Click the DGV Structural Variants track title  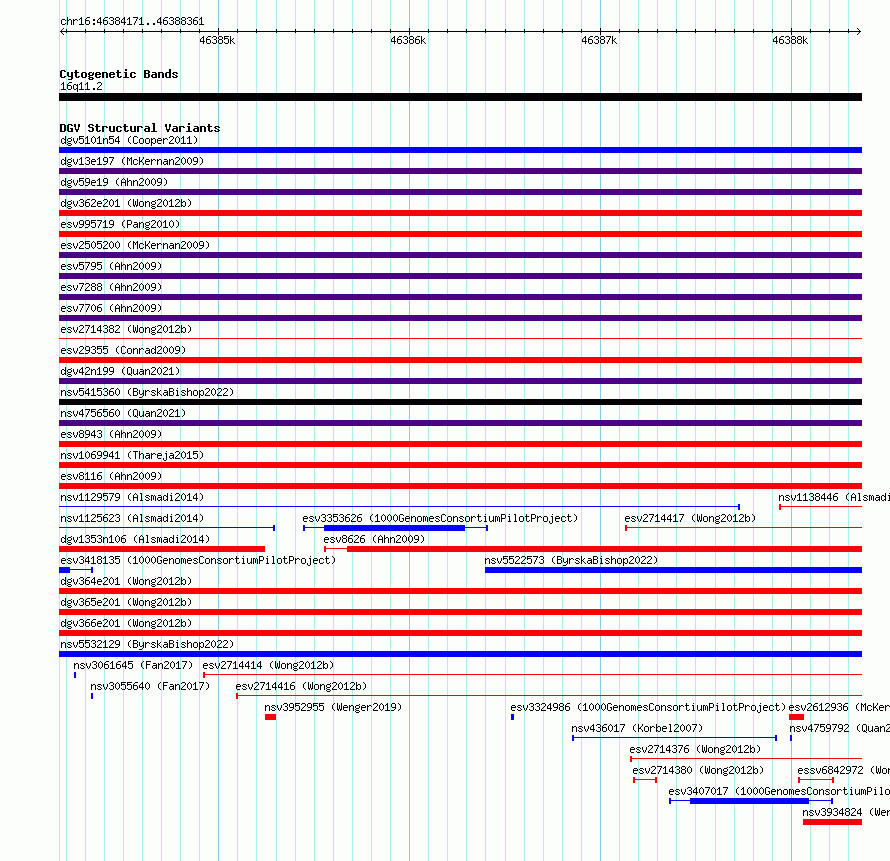coord(140,128)
